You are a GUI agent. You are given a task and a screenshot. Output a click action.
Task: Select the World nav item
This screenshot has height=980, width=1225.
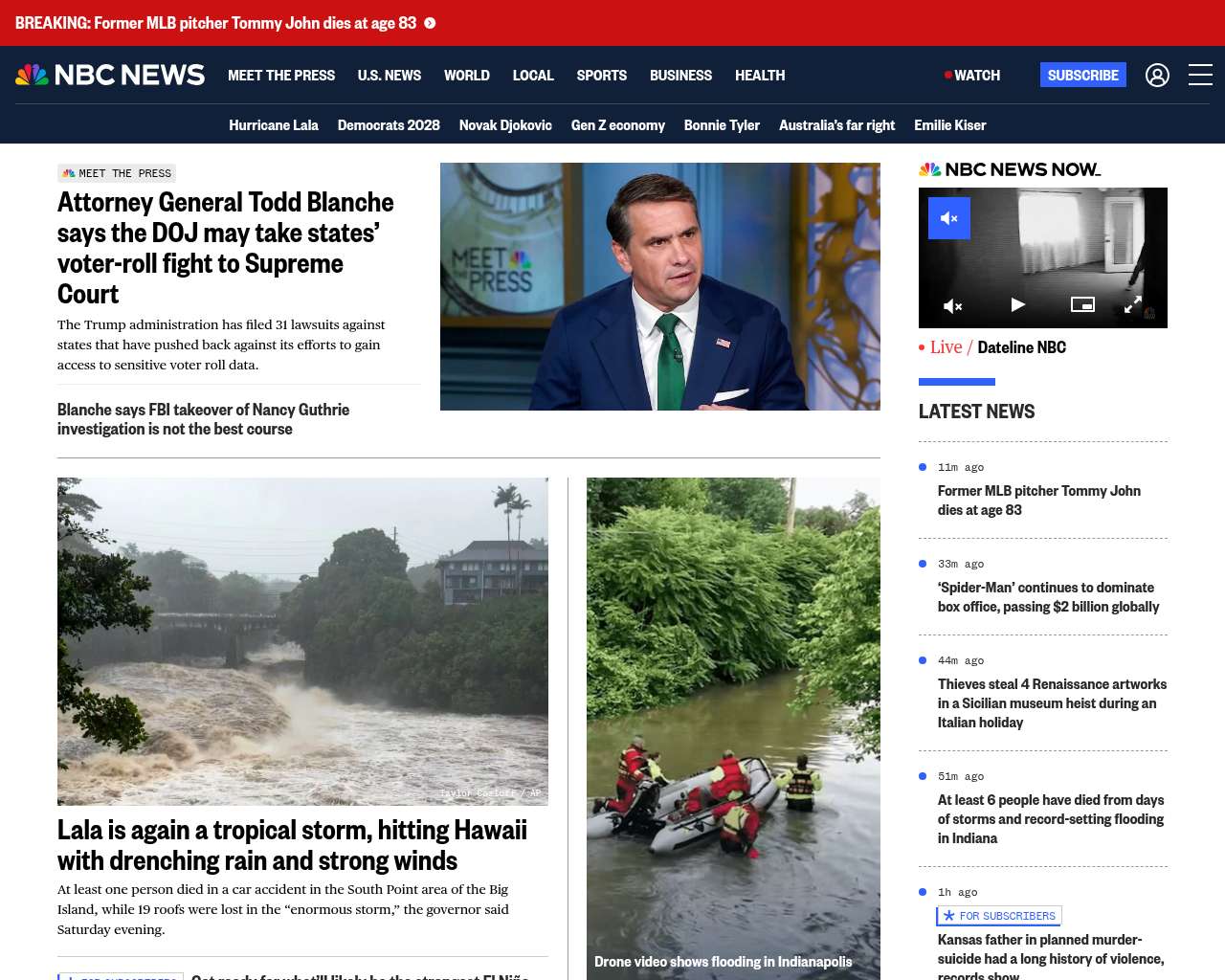coord(467,75)
